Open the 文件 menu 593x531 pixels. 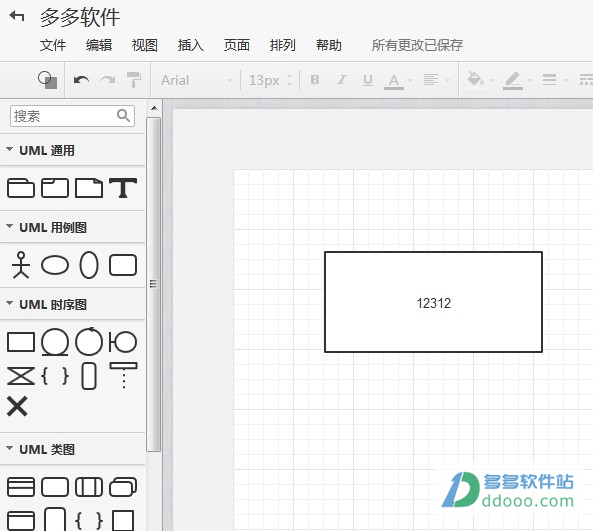point(53,45)
